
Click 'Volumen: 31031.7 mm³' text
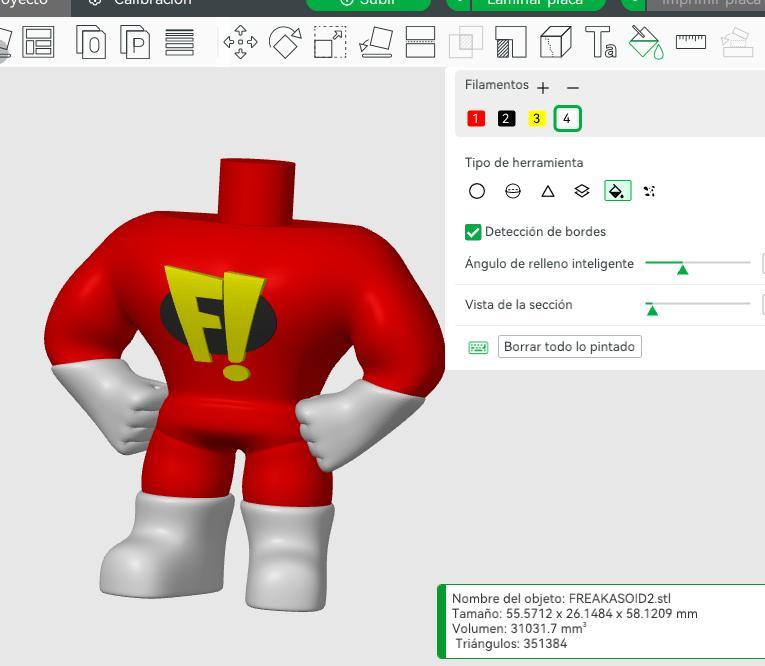(519, 628)
